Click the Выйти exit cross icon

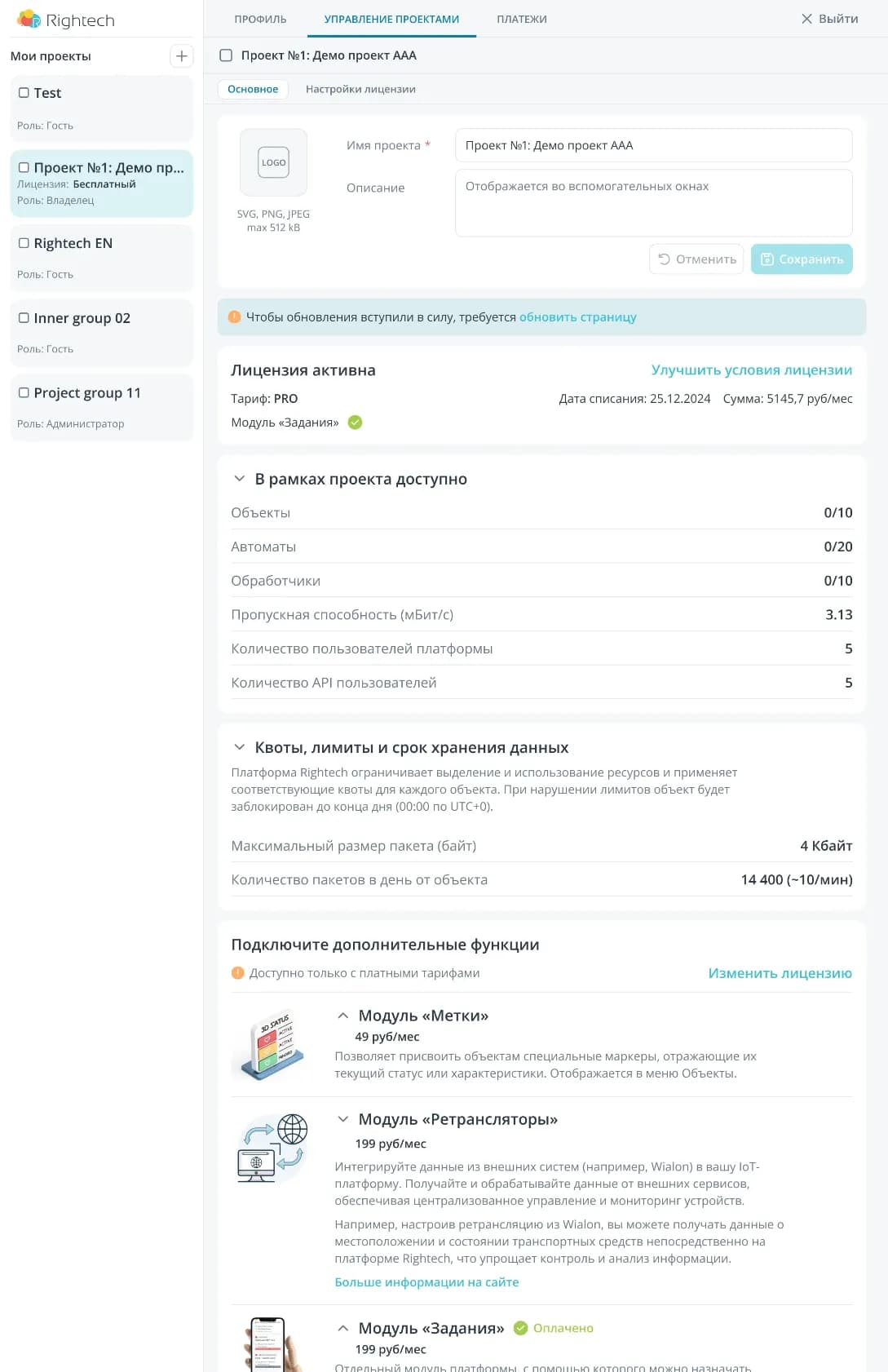tap(806, 19)
